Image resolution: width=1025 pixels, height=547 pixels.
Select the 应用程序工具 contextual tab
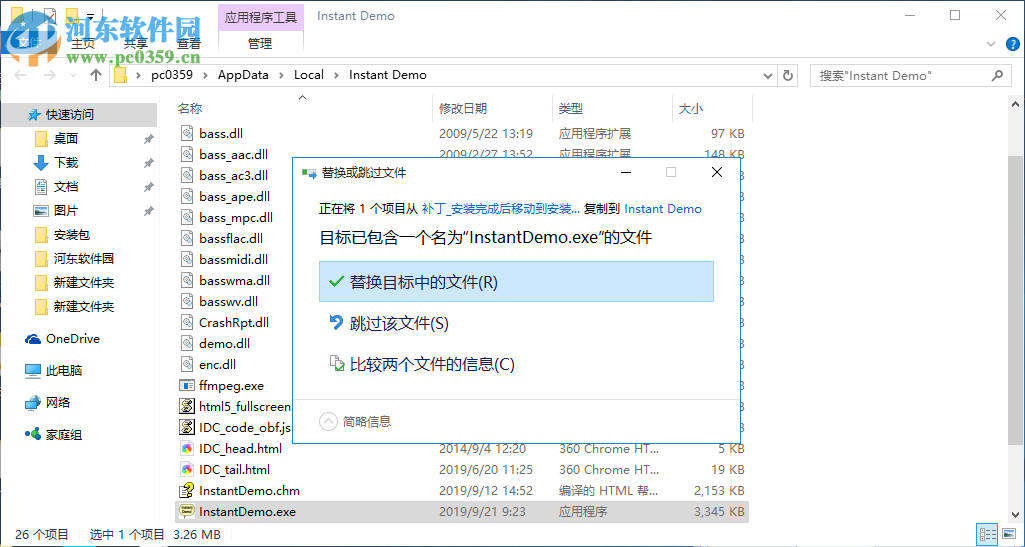[261, 16]
